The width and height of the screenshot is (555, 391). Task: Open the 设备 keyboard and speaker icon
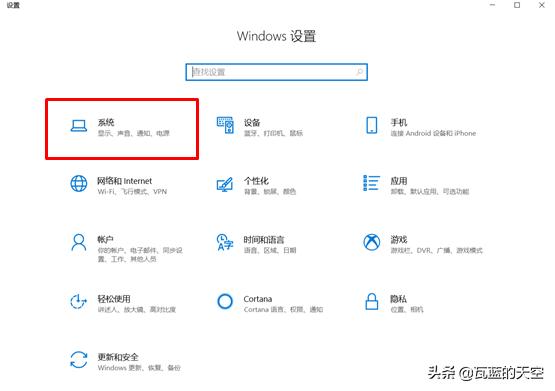click(x=225, y=125)
